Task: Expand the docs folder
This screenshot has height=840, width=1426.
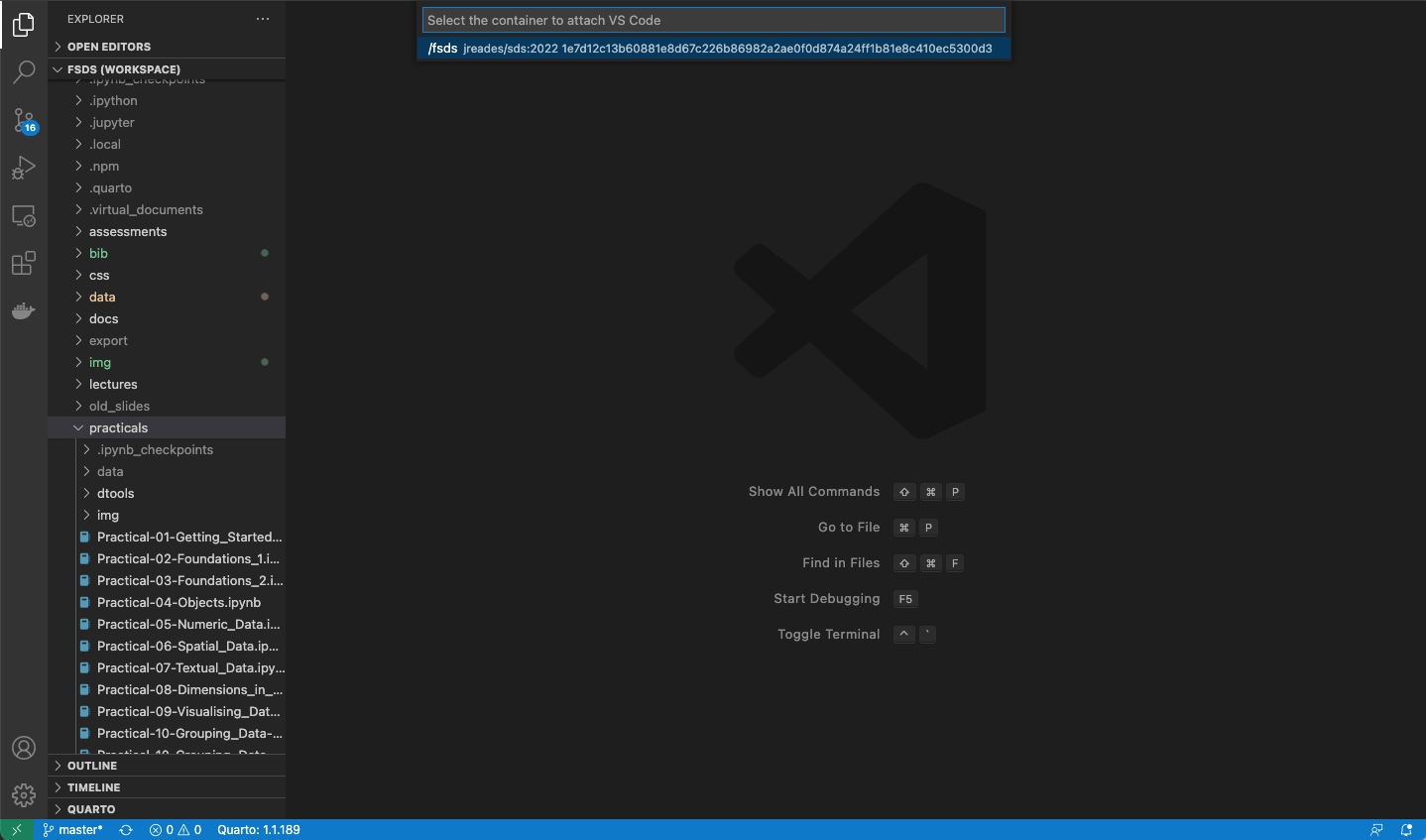Action: (x=167, y=319)
